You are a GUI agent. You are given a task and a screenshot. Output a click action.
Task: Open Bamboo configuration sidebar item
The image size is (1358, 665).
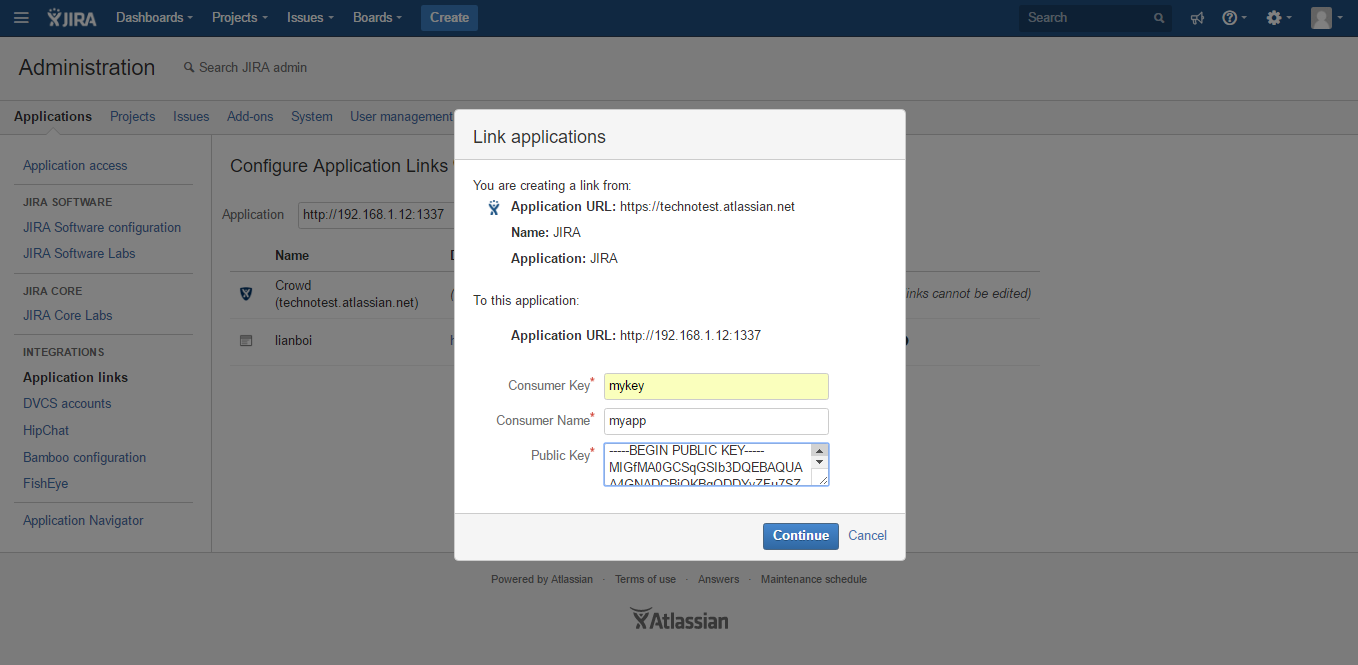[85, 458]
